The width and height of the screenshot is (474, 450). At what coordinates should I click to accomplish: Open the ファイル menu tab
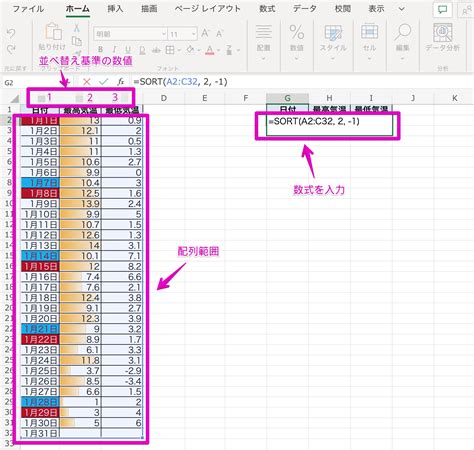click(x=28, y=8)
